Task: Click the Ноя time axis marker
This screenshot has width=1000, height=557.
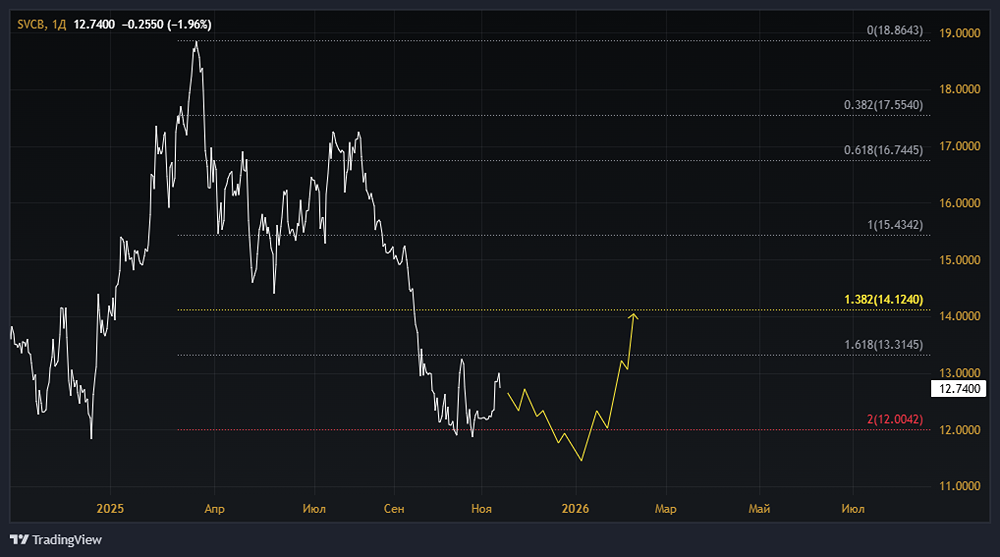Action: tap(482, 509)
